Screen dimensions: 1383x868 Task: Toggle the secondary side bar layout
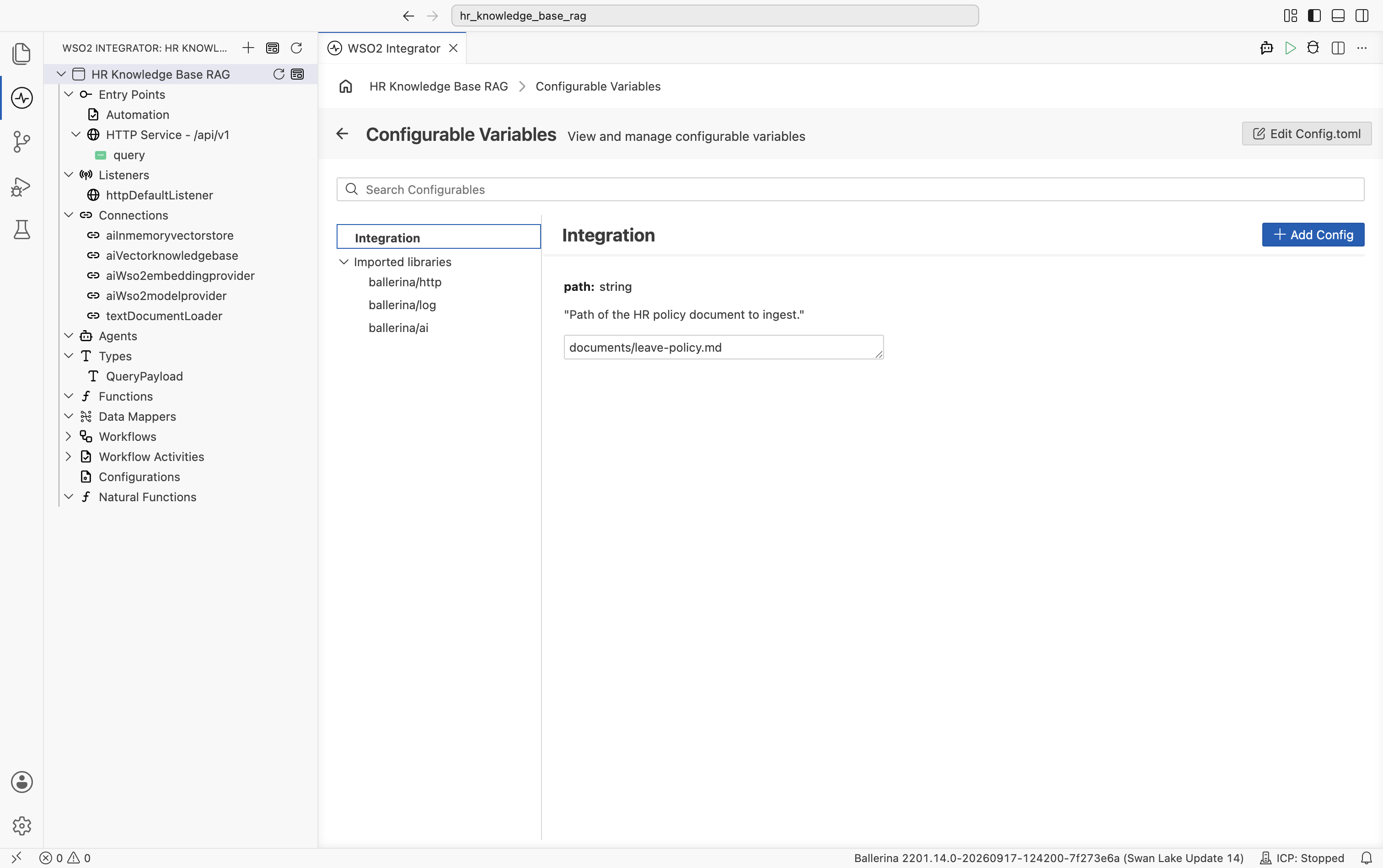pyautogui.click(x=1362, y=16)
